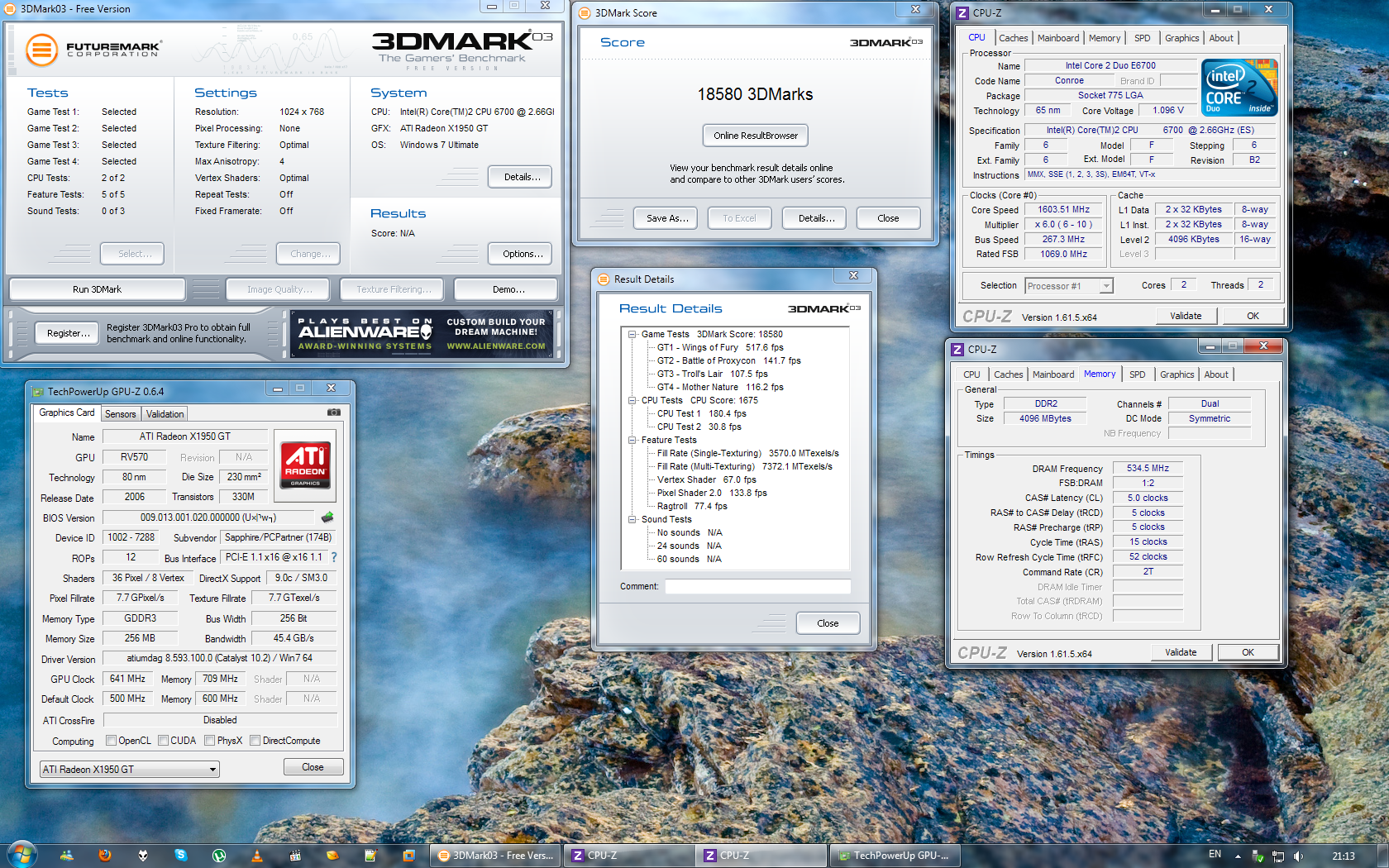Viewport: 1389px width, 868px height.
Task: Open uTorrent from the taskbar
Action: pos(219,856)
